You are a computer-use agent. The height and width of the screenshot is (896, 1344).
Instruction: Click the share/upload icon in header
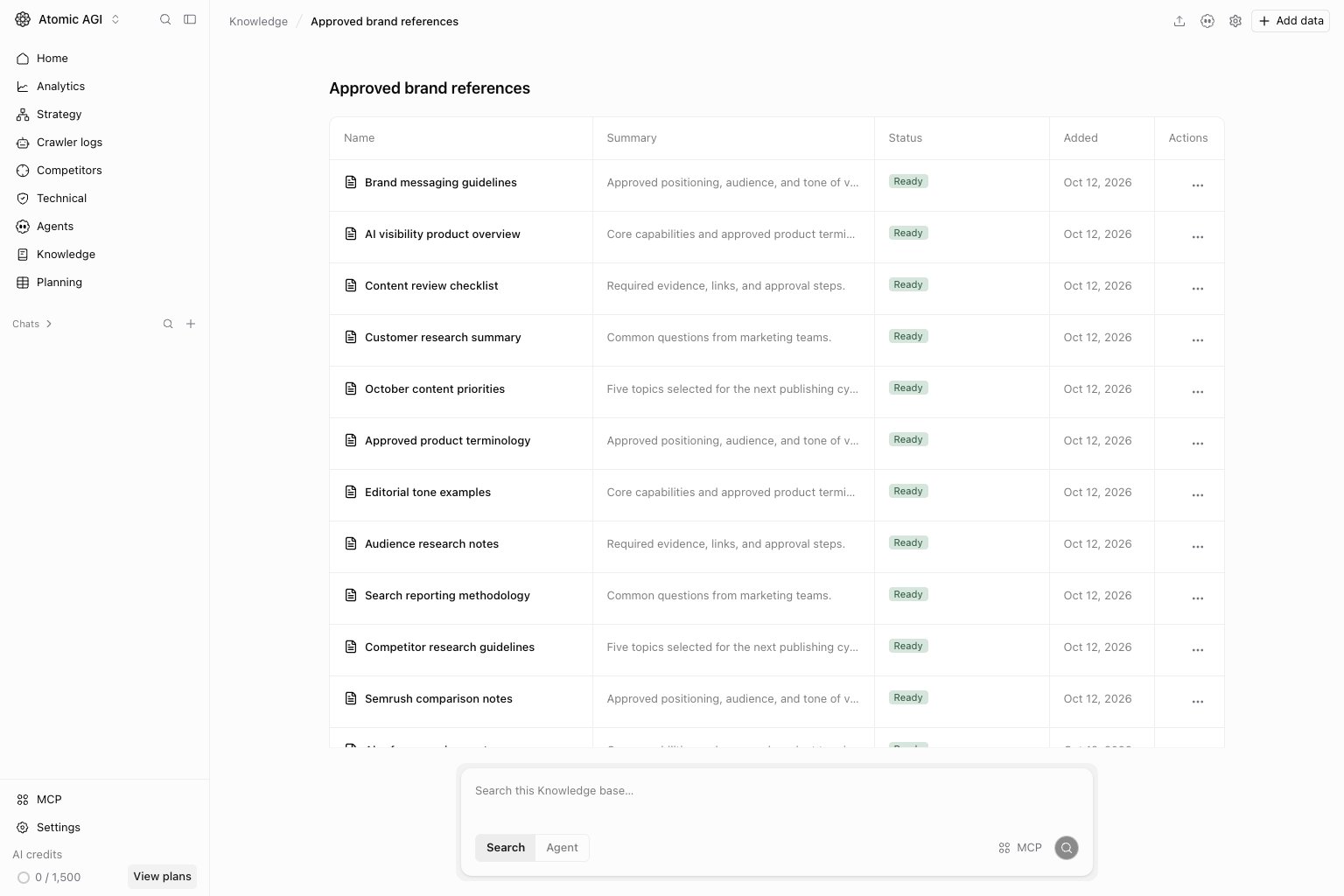coord(1179,21)
